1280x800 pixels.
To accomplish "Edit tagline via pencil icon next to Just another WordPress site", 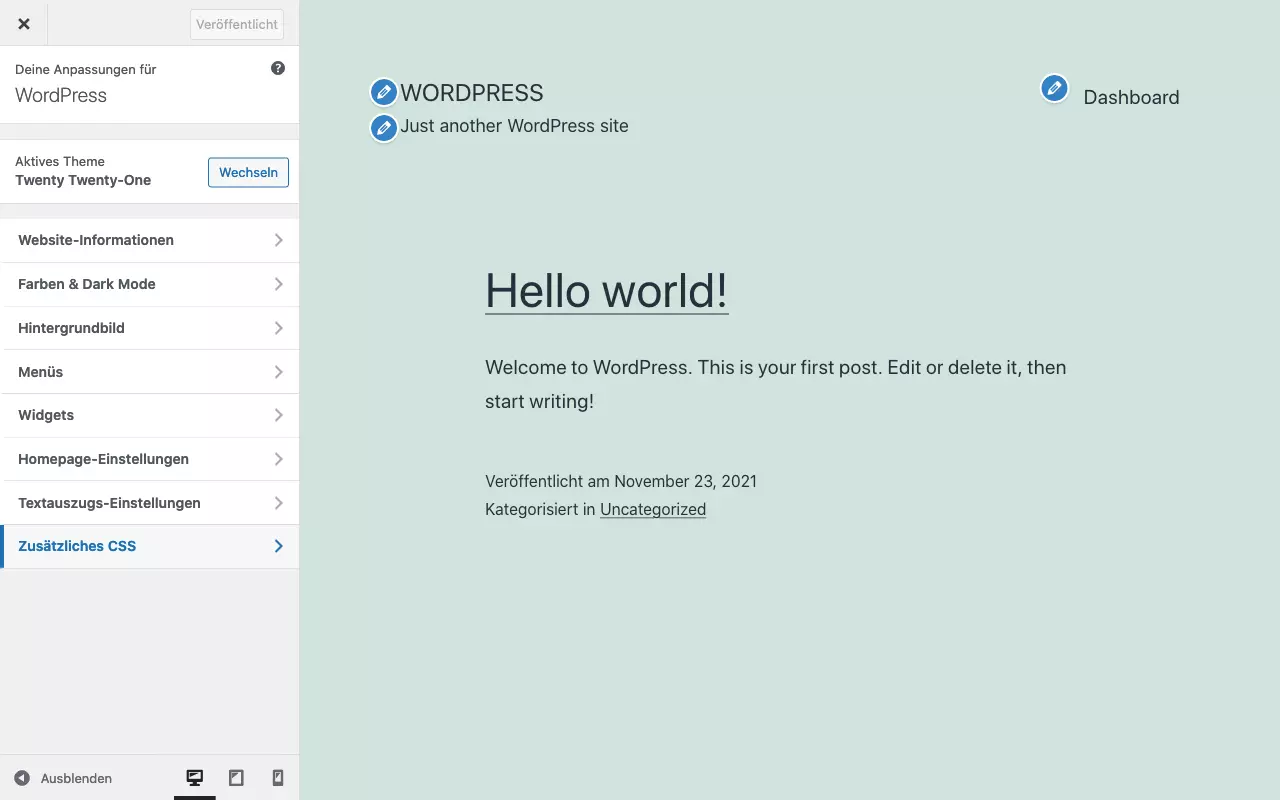I will click(x=384, y=128).
